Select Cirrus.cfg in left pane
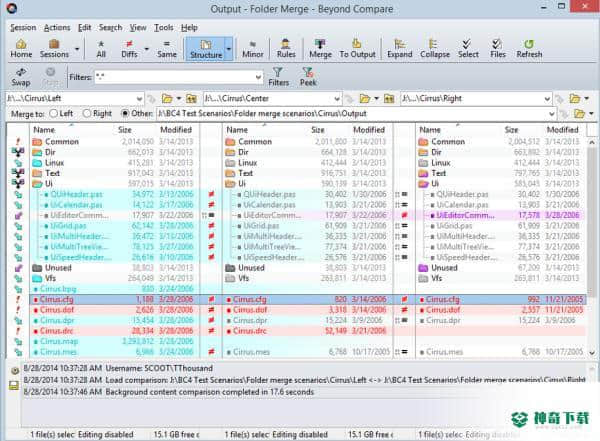 56,299
